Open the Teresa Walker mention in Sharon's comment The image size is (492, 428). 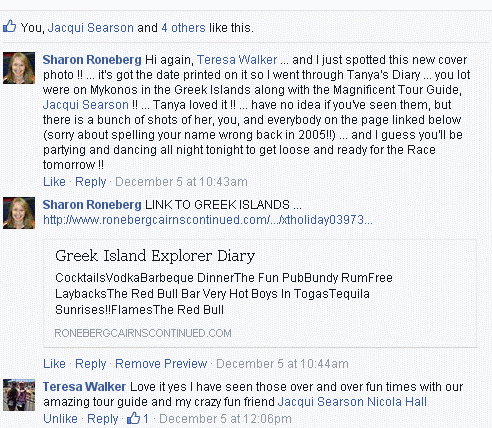point(237,60)
